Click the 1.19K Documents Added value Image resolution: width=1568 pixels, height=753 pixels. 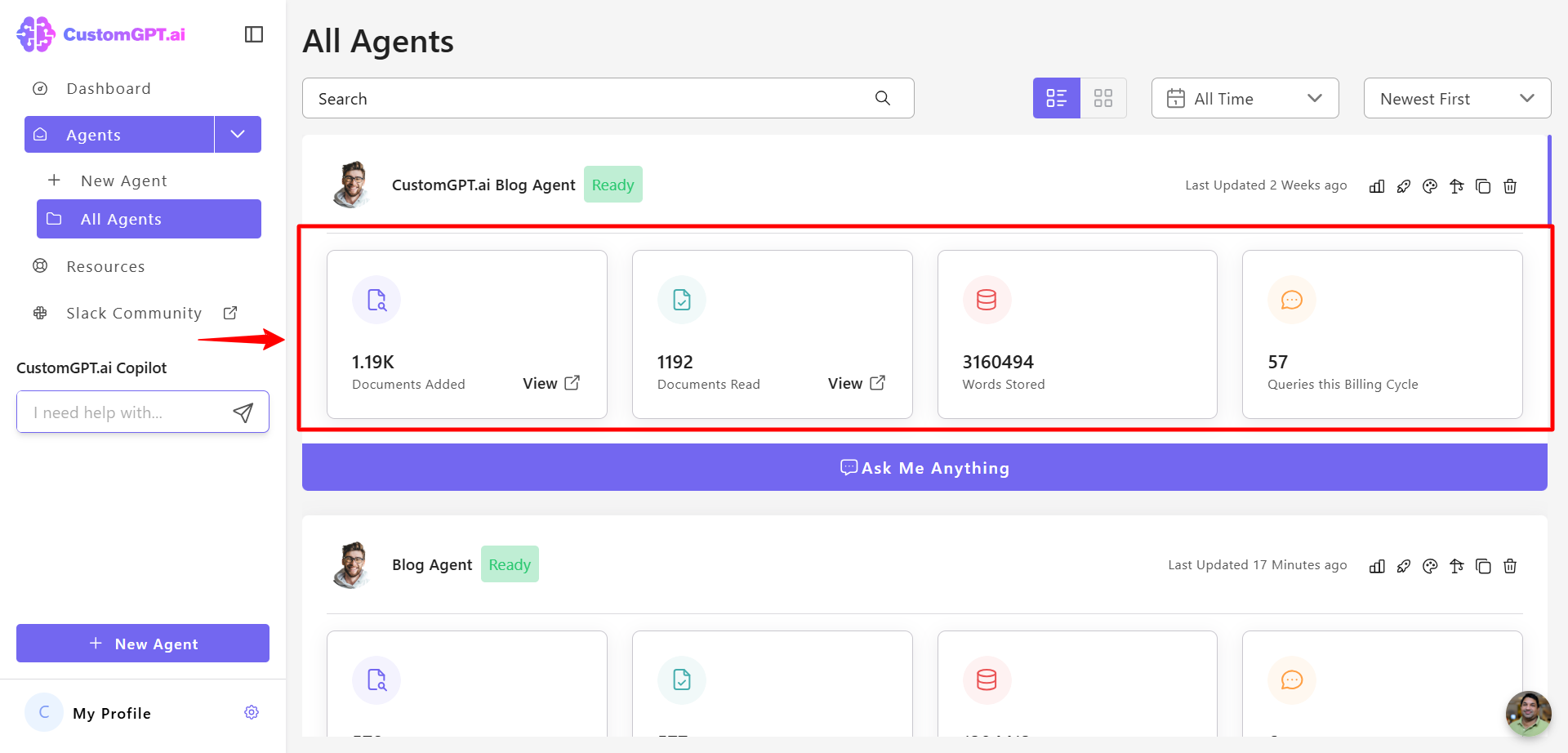point(373,362)
